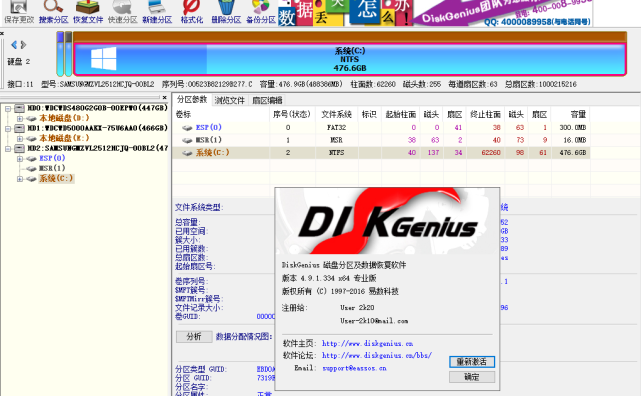Click the HD1 hard disk icon in tree
This screenshot has height=396, width=641.
tap(20, 128)
